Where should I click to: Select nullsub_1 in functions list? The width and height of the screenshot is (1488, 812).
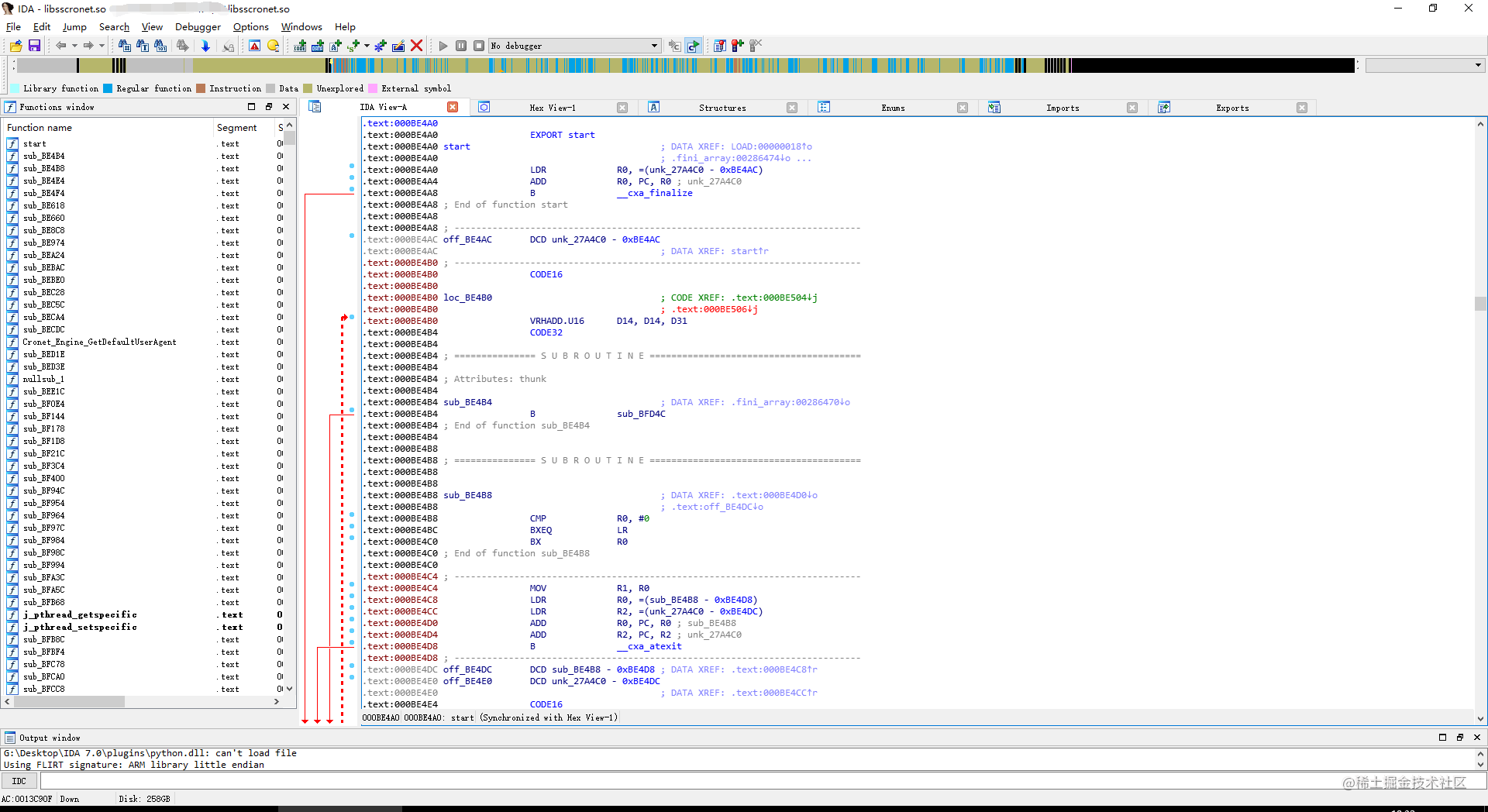[x=43, y=379]
